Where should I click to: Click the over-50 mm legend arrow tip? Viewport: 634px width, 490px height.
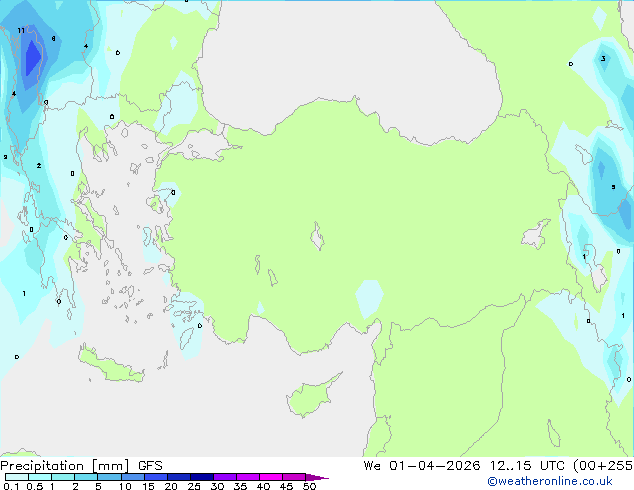point(317,477)
